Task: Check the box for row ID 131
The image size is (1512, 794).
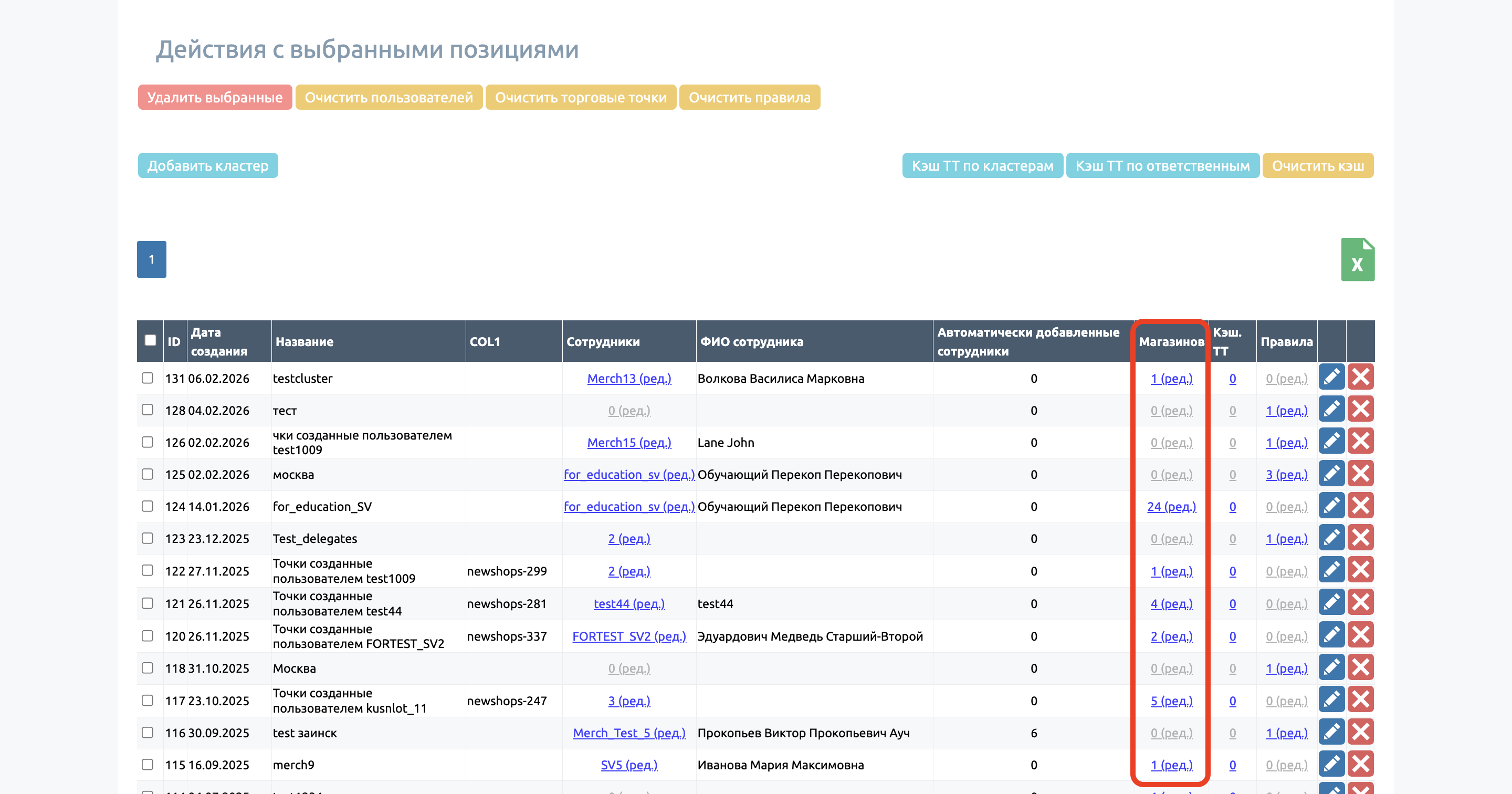Action: pyautogui.click(x=148, y=378)
